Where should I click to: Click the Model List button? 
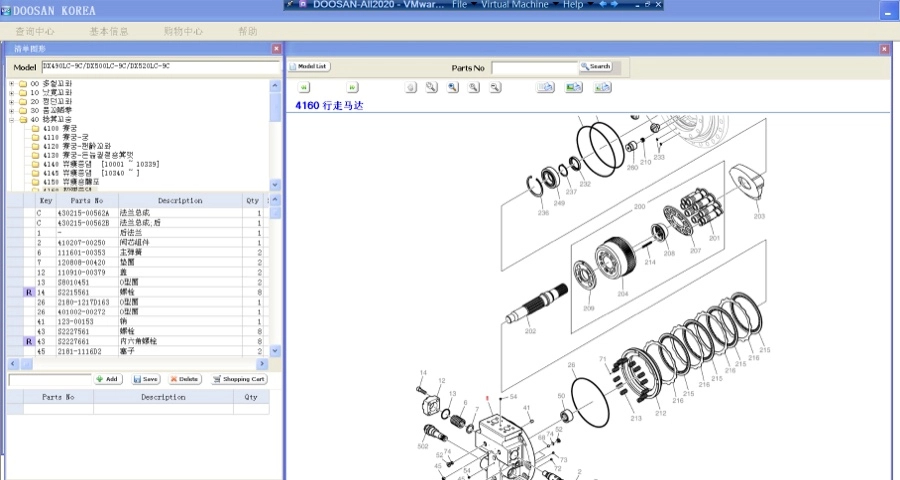point(309,67)
